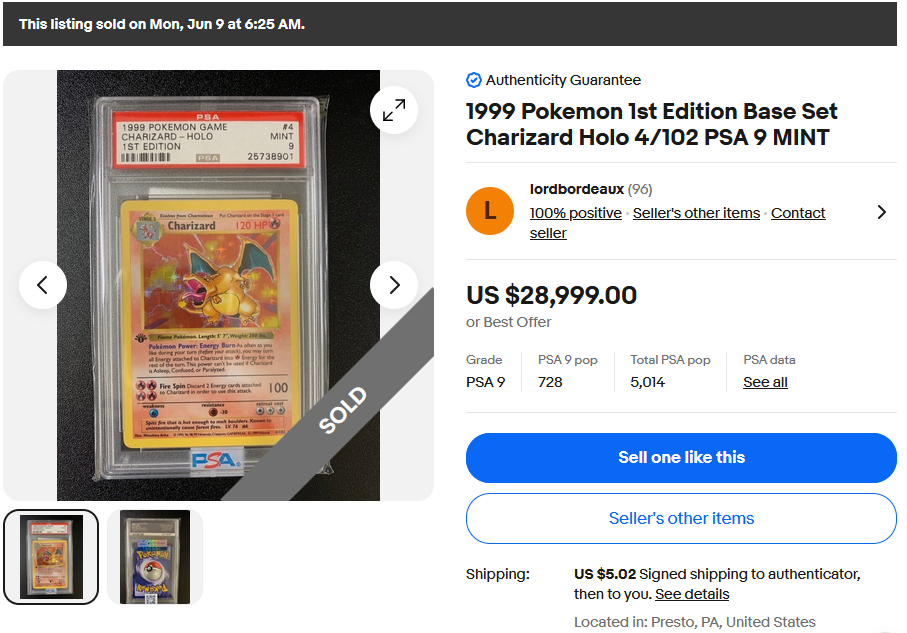Go to the previous listing image
This screenshot has height=633, width=907.
[x=43, y=285]
